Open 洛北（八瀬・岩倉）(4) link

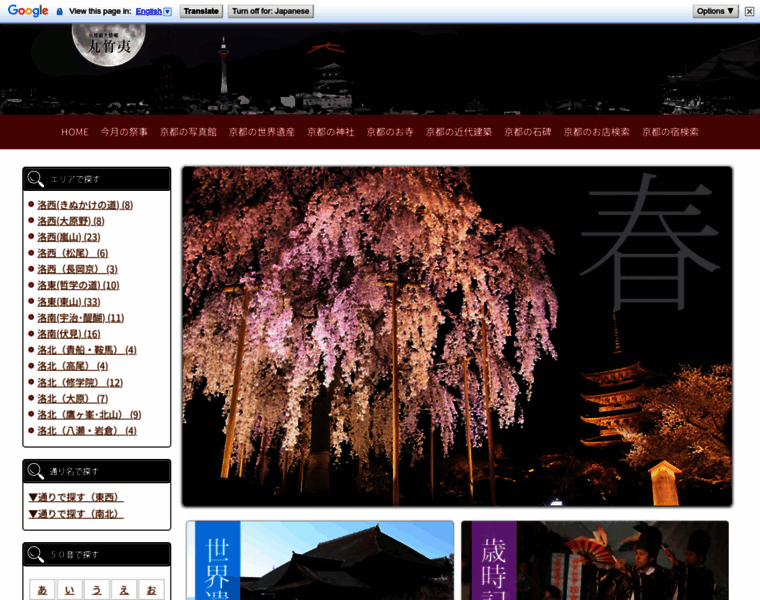tap(87, 431)
